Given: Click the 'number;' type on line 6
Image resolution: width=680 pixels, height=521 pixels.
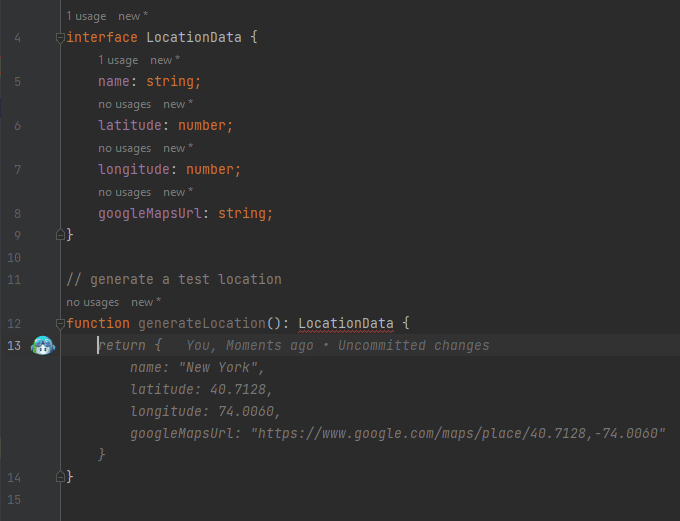Looking at the screenshot, I should [206, 125].
